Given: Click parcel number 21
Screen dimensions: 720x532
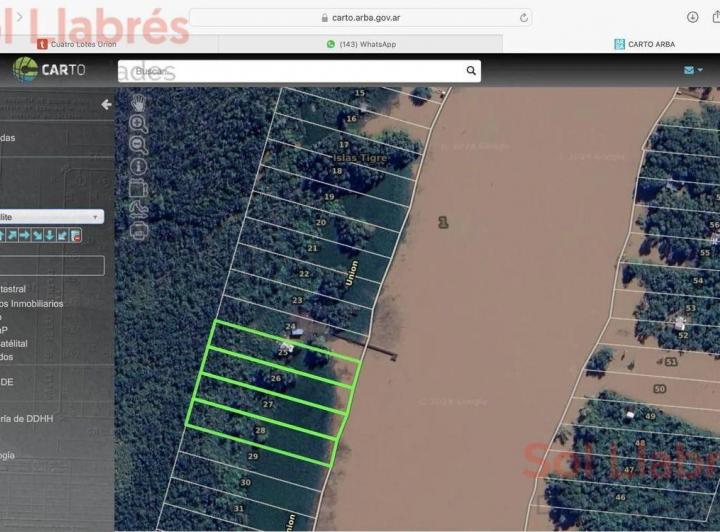Looking at the screenshot, I should (x=312, y=248).
